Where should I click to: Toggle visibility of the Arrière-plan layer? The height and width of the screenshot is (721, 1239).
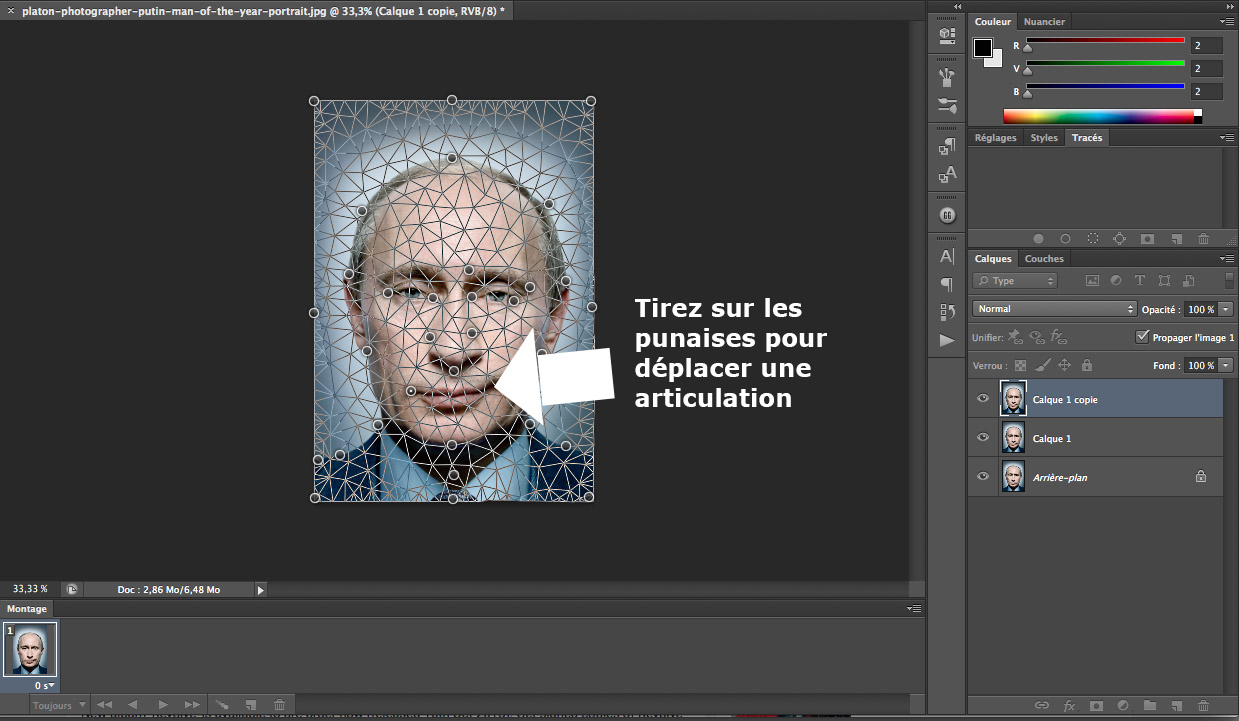point(983,477)
